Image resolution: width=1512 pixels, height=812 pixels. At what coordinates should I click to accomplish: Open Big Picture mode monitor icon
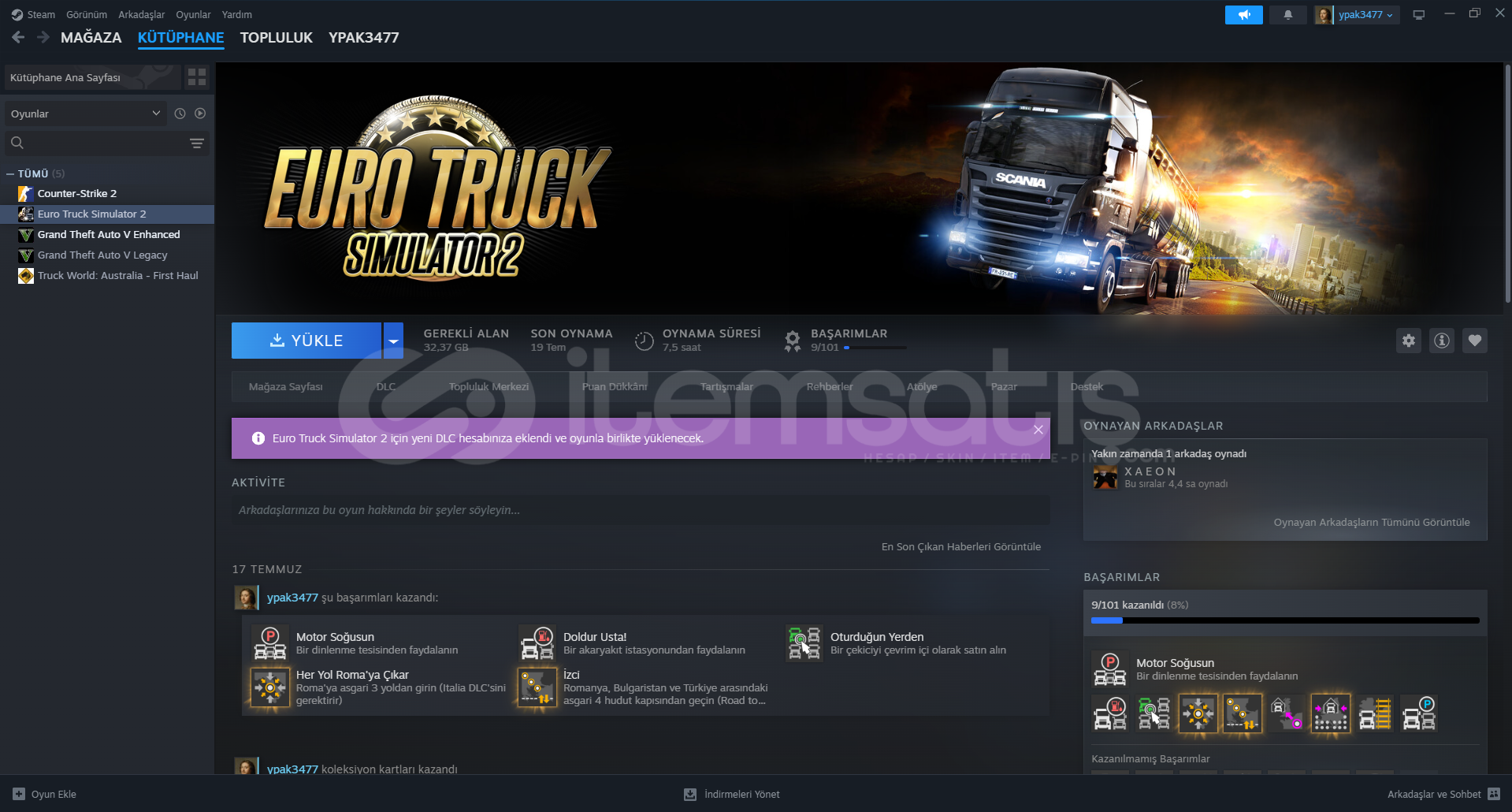pyautogui.click(x=1418, y=15)
